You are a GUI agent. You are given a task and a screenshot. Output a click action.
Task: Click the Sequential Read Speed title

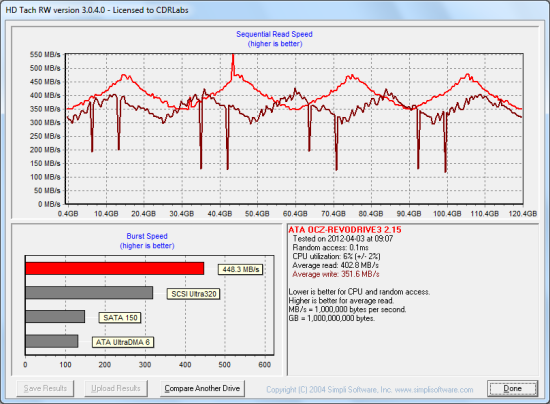tap(274, 34)
